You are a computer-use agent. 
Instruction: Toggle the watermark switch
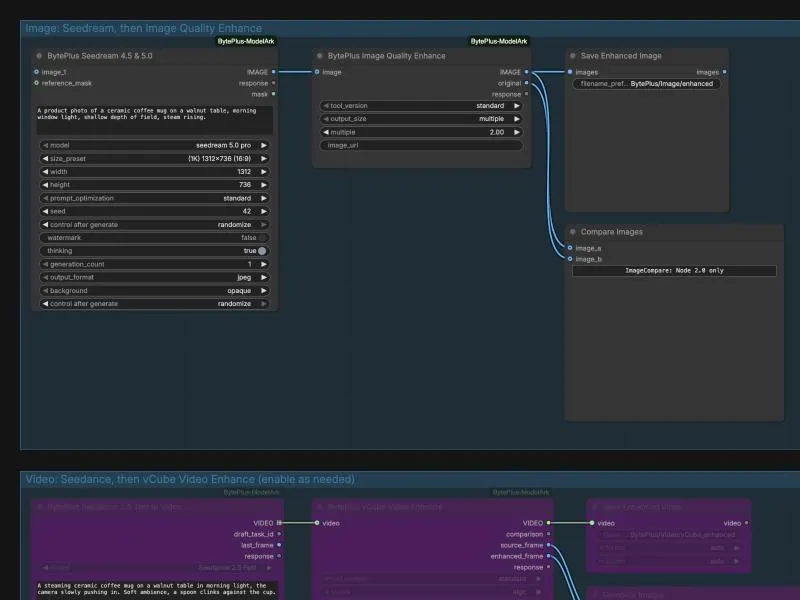pos(262,238)
